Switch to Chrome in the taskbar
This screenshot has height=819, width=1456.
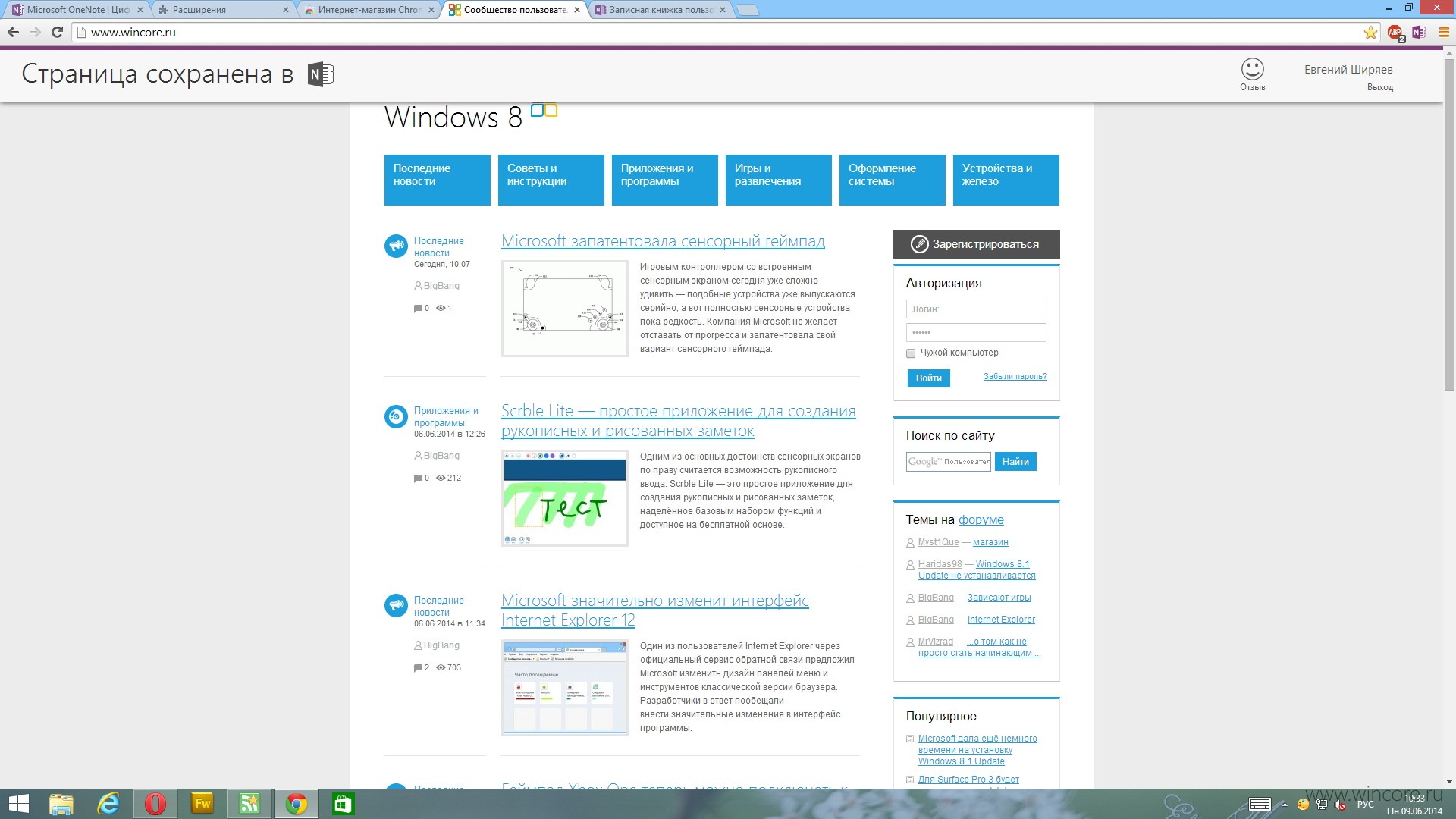(297, 804)
